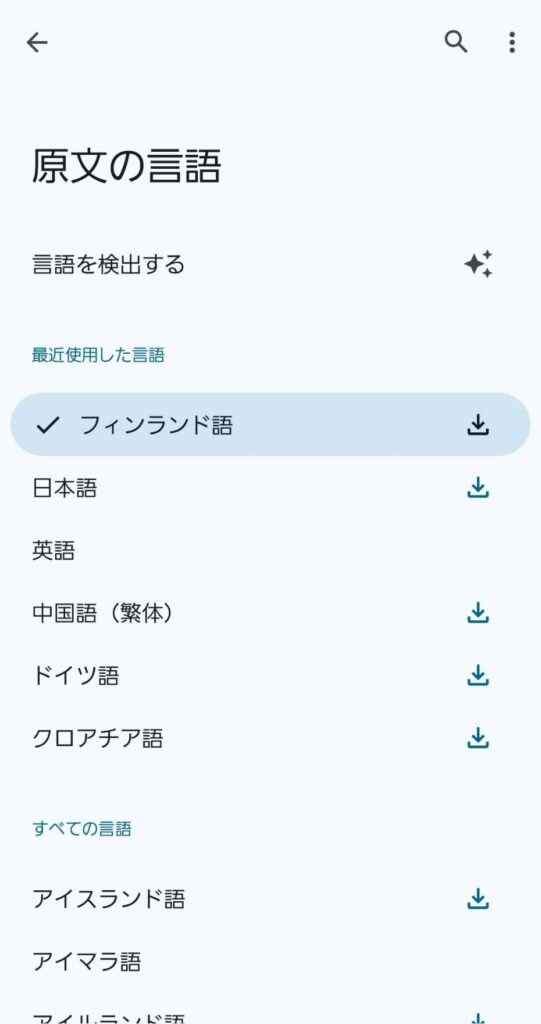
Task: Download the フィンランド語 offline pack
Action: click(478, 424)
